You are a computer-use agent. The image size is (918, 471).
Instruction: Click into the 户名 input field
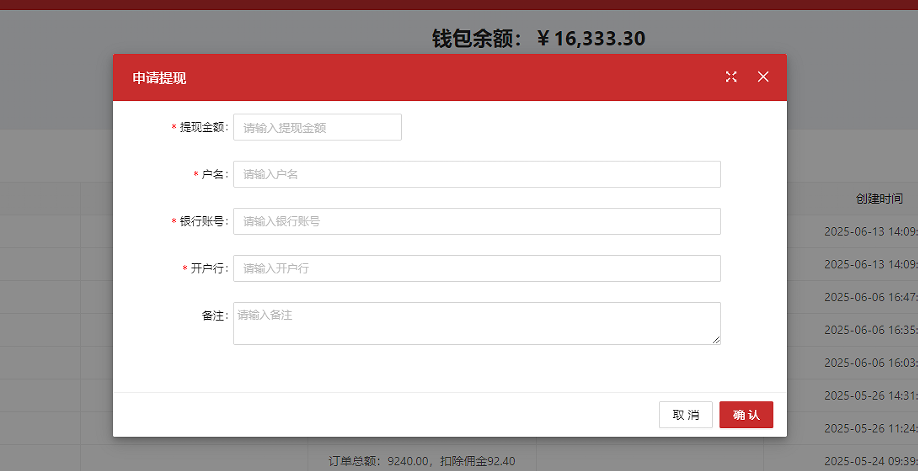click(477, 175)
